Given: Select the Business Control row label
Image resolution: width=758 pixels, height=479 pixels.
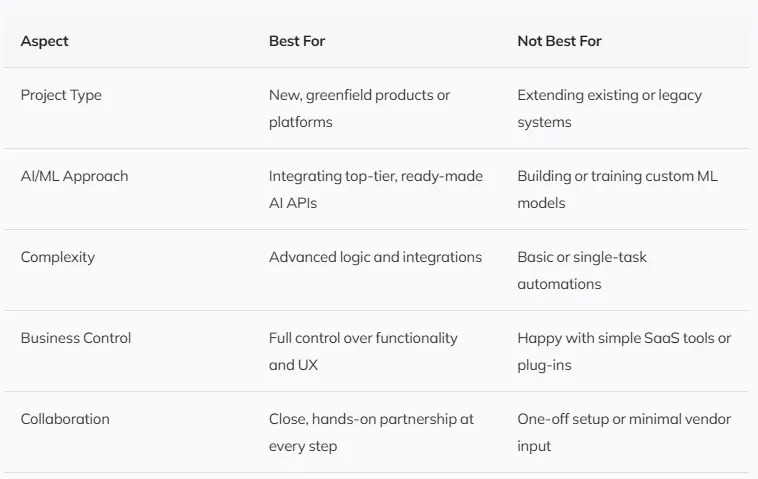Looking at the screenshot, I should (76, 338).
